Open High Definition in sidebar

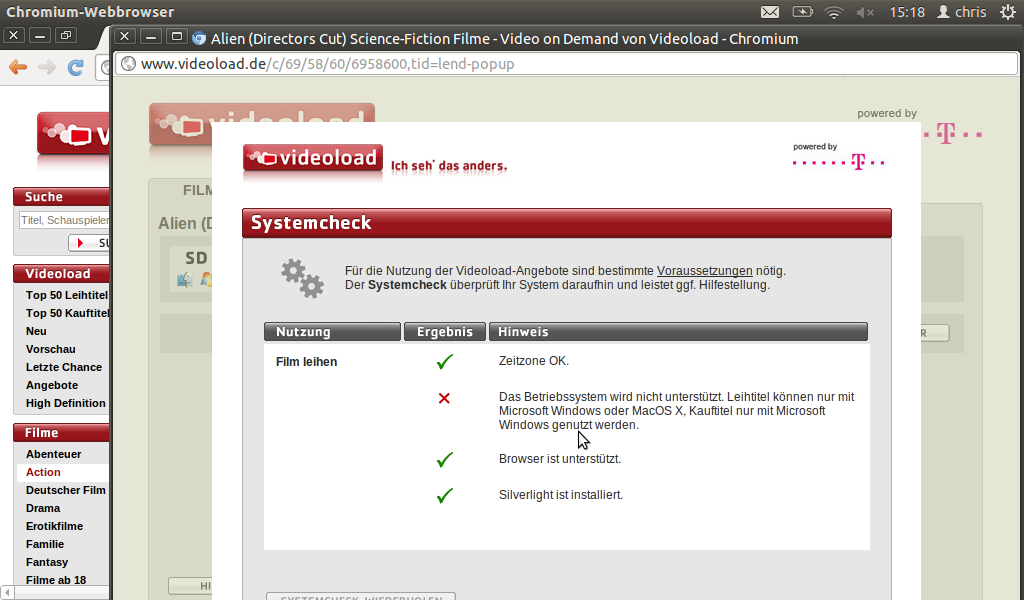(x=65, y=403)
